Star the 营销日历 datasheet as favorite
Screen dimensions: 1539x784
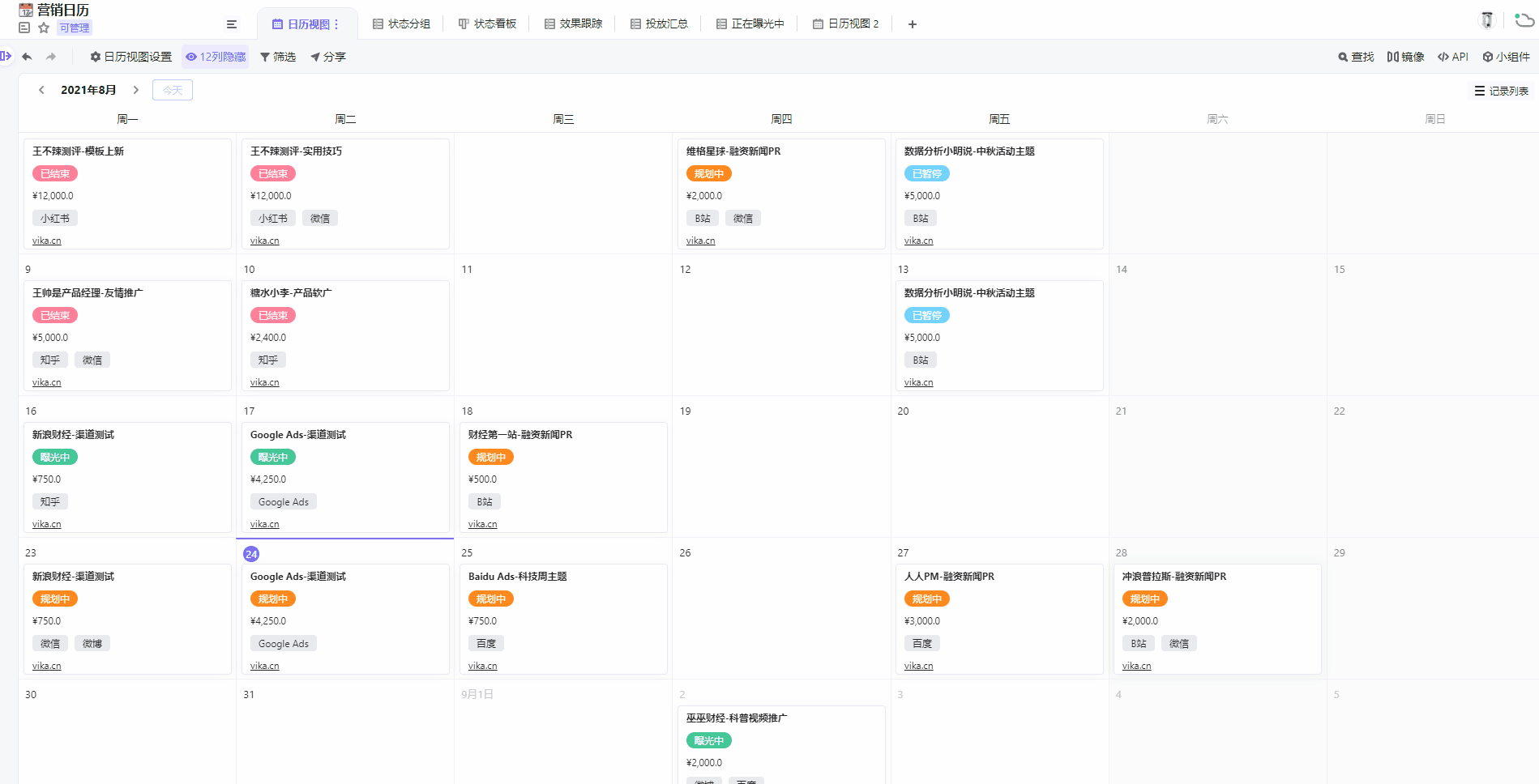tap(44, 28)
